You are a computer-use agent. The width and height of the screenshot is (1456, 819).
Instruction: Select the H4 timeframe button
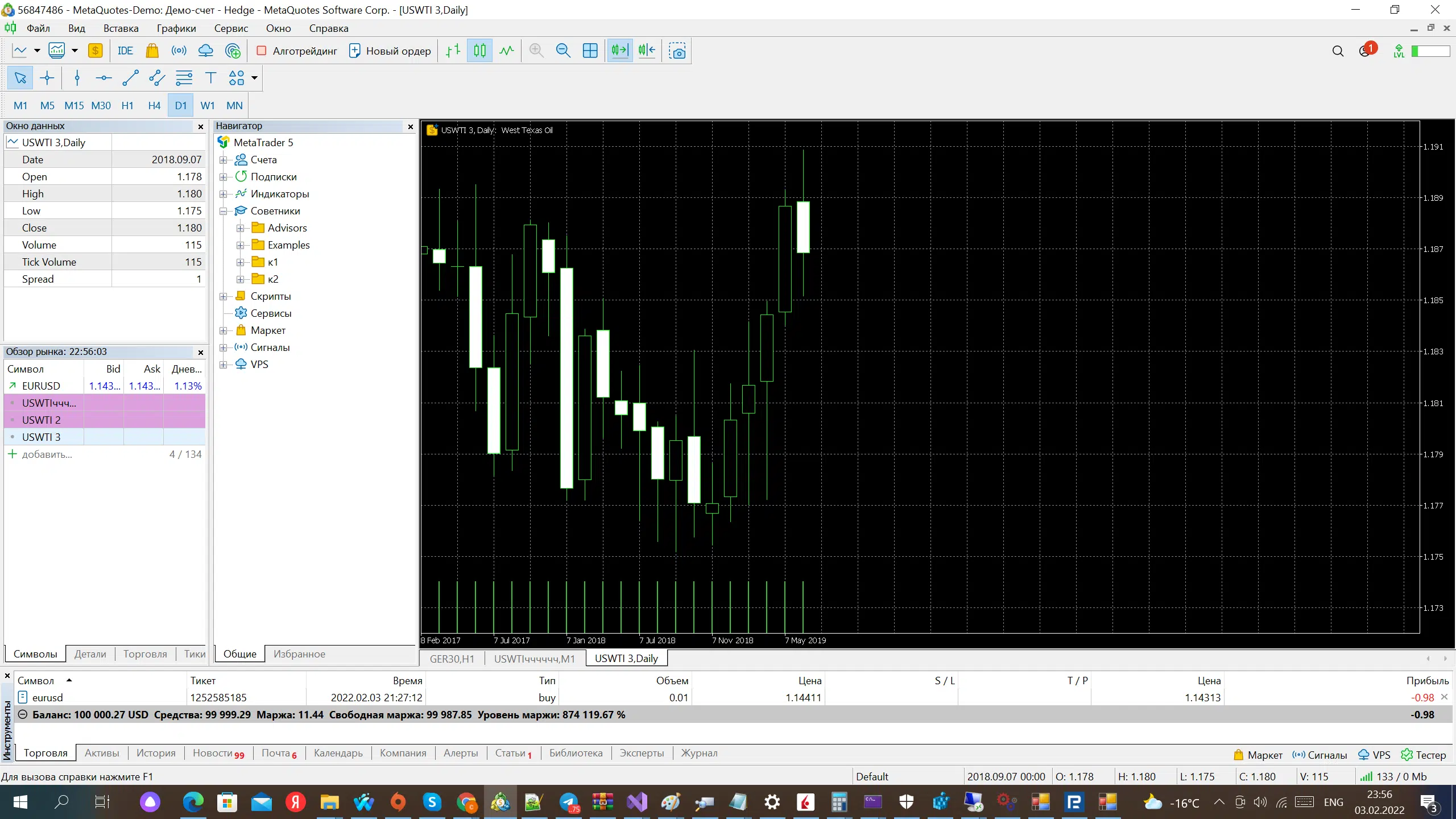154,105
